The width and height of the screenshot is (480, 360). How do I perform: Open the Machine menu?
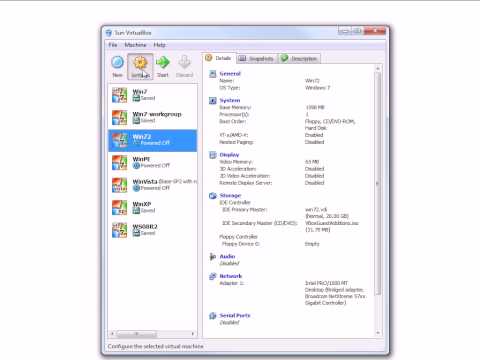135,45
